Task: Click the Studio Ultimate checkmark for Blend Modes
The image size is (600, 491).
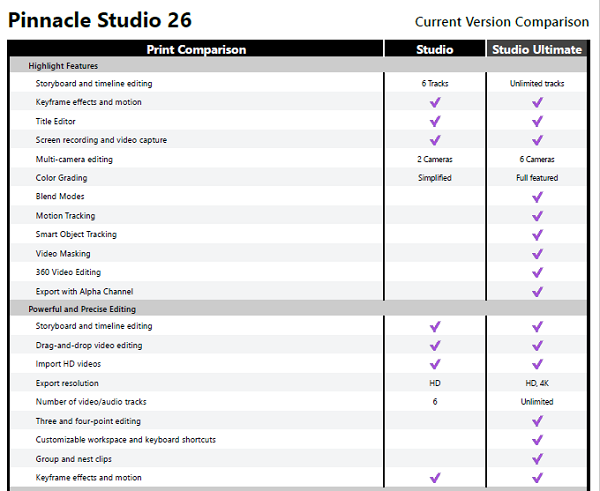Action: point(537,197)
